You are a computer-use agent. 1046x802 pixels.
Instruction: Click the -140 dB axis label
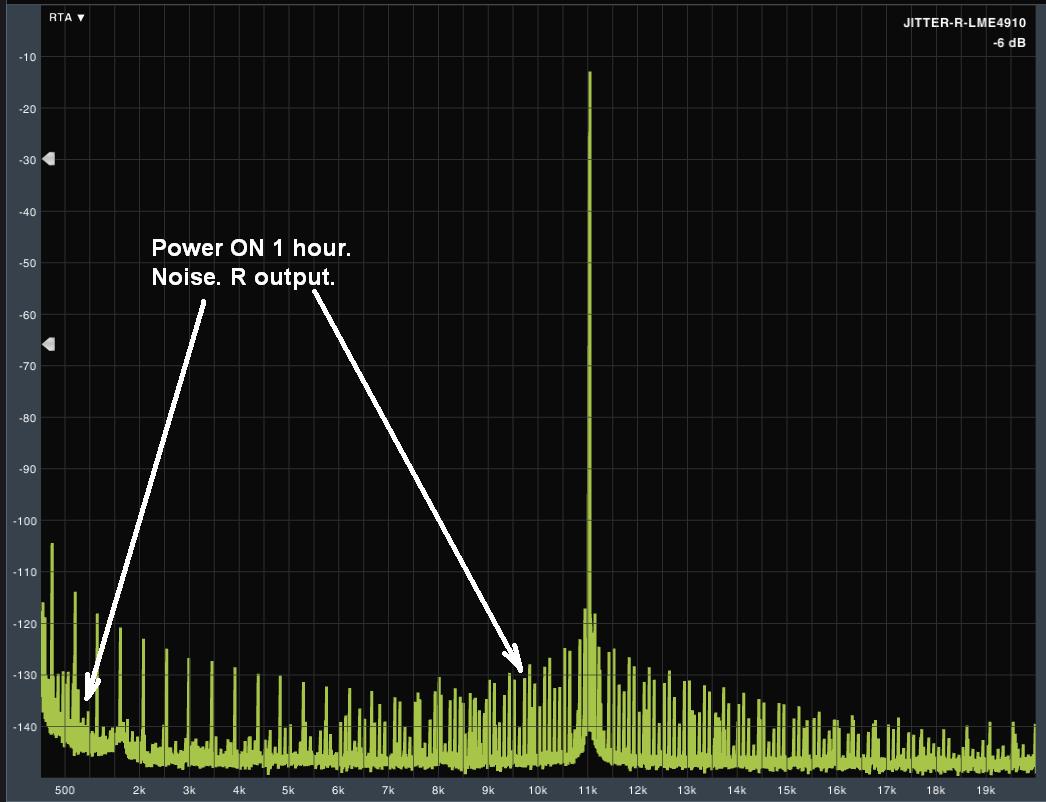[25, 727]
